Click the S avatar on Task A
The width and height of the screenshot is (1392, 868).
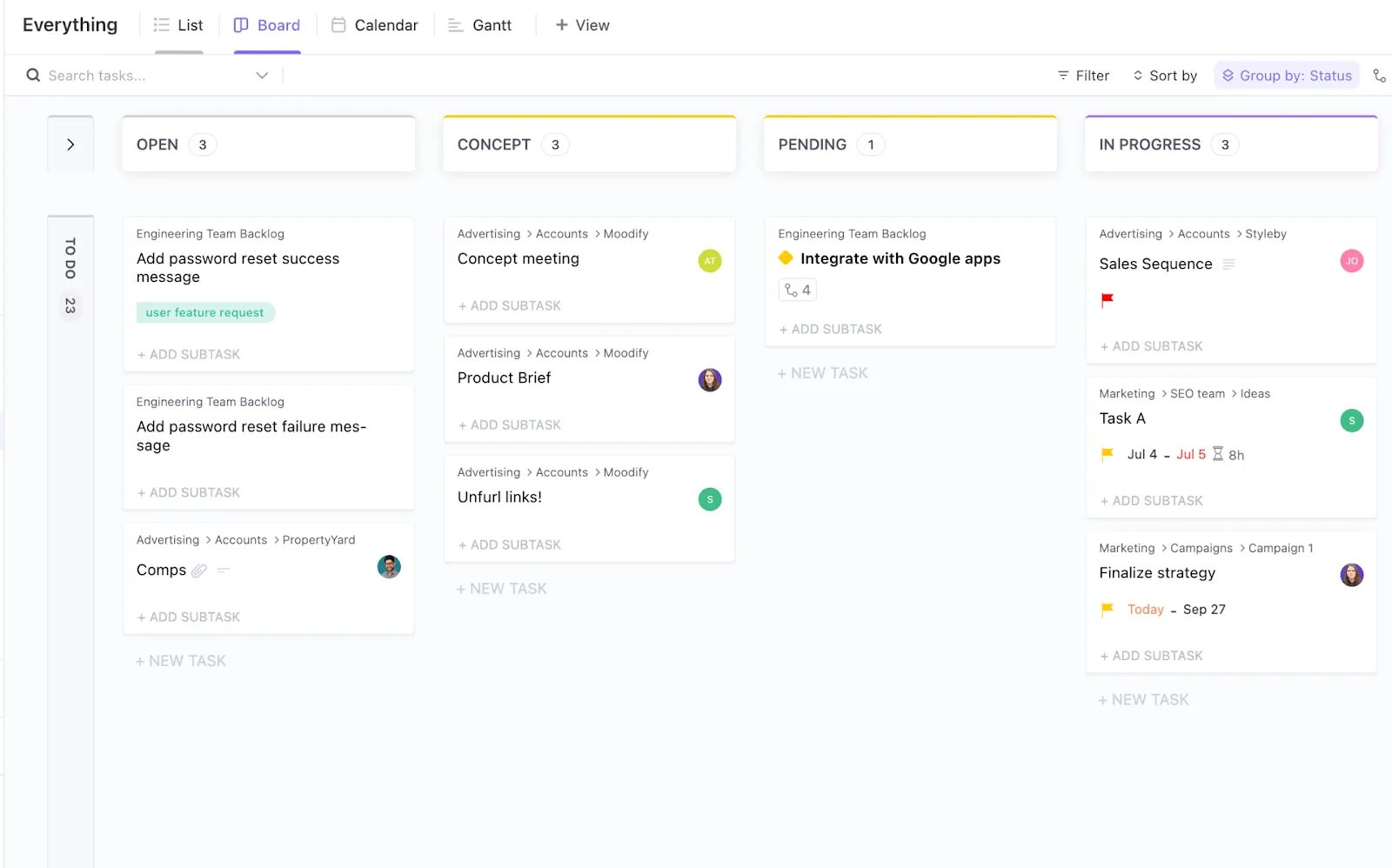tap(1352, 421)
